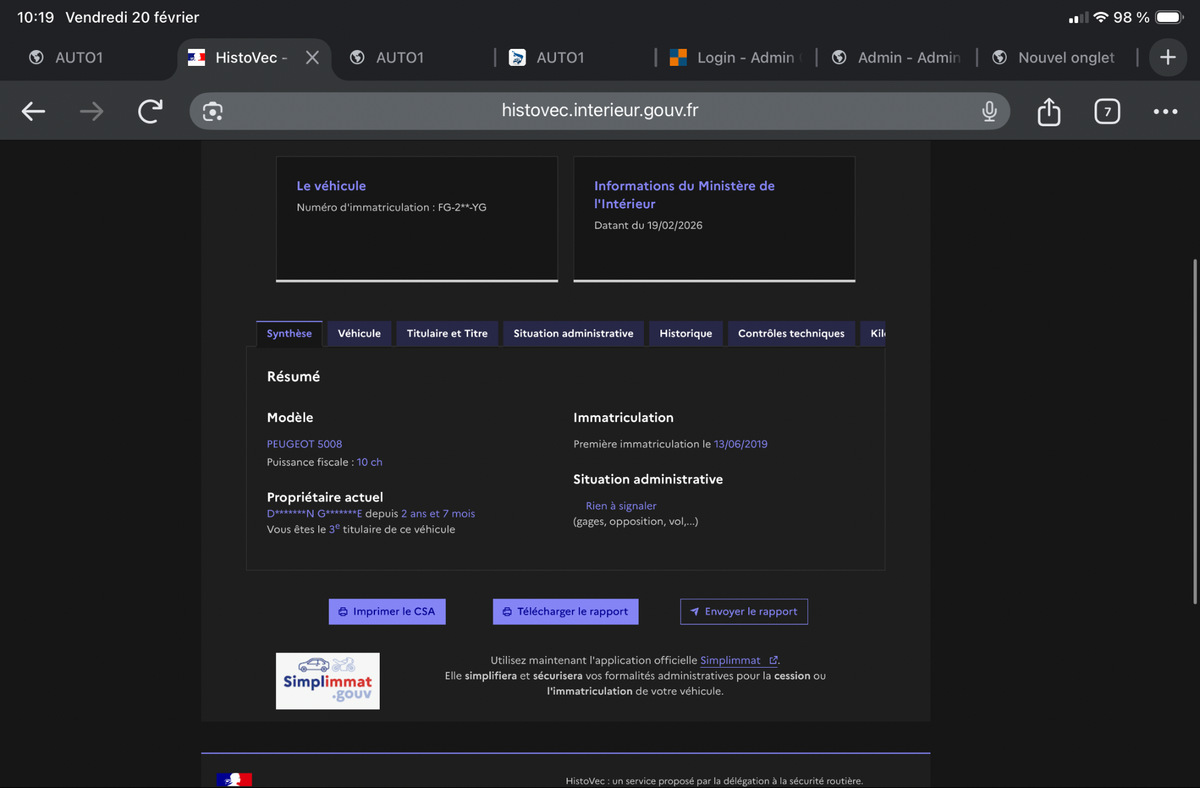Click the Résumé heading
Viewport: 1200px width, 788px height.
click(x=293, y=377)
